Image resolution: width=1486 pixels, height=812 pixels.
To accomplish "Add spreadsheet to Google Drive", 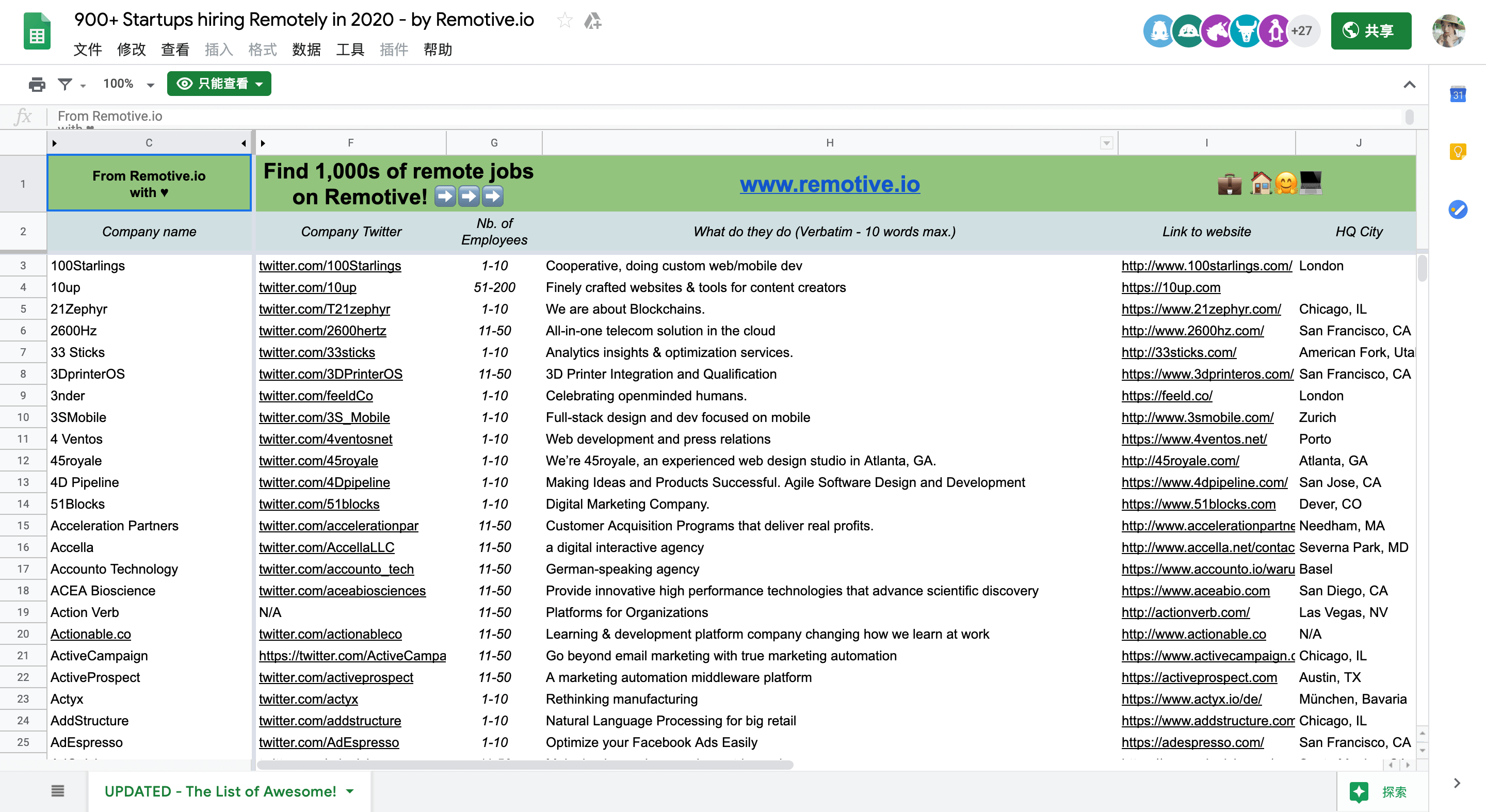I will (593, 21).
